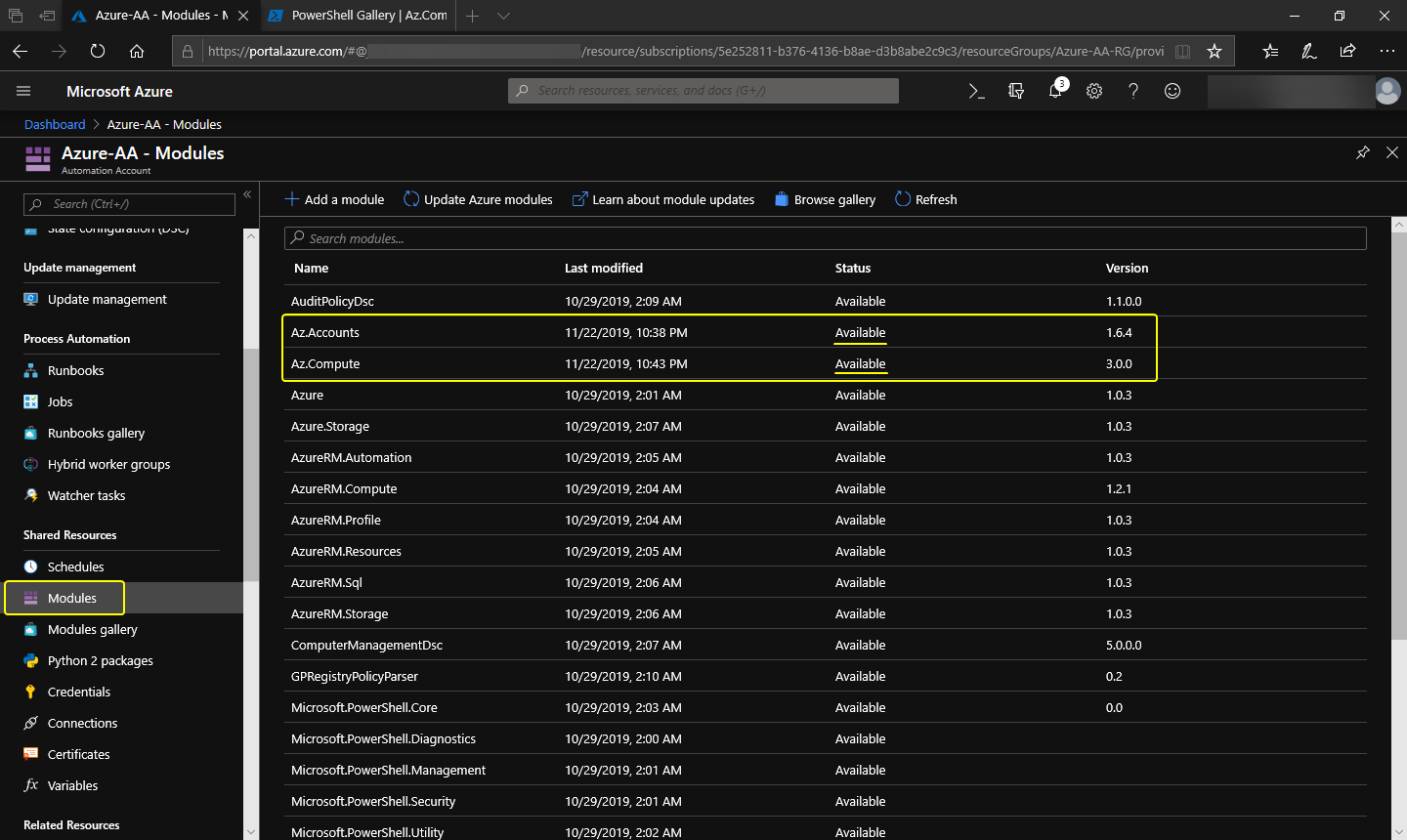Open the notifications bell

pyautogui.click(x=1055, y=91)
